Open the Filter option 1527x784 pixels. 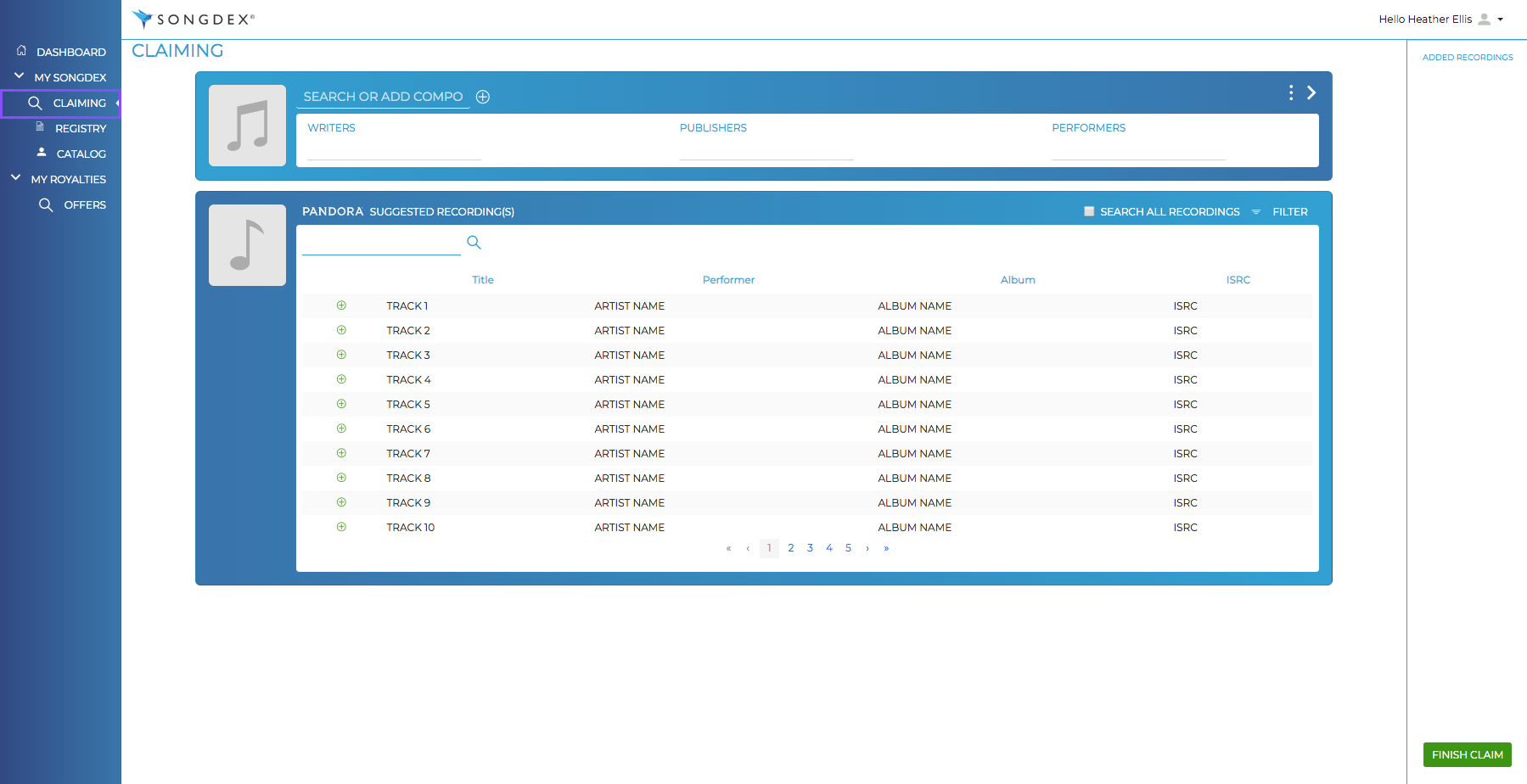tap(1290, 212)
